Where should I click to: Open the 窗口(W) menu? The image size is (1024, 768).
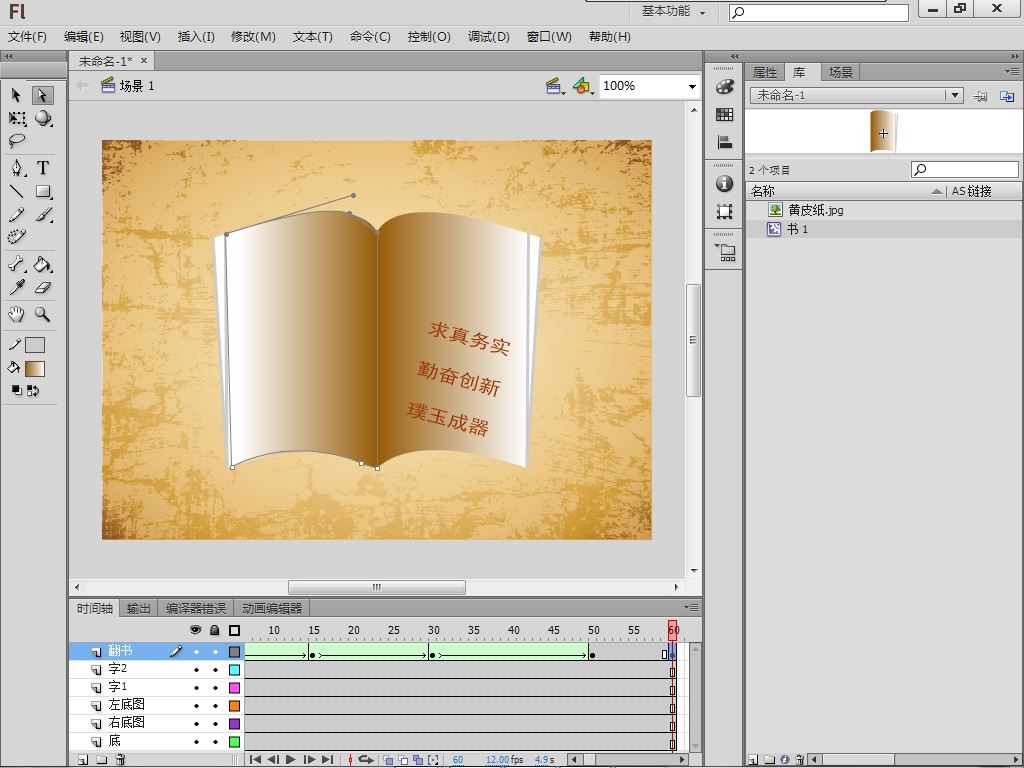pyautogui.click(x=549, y=37)
